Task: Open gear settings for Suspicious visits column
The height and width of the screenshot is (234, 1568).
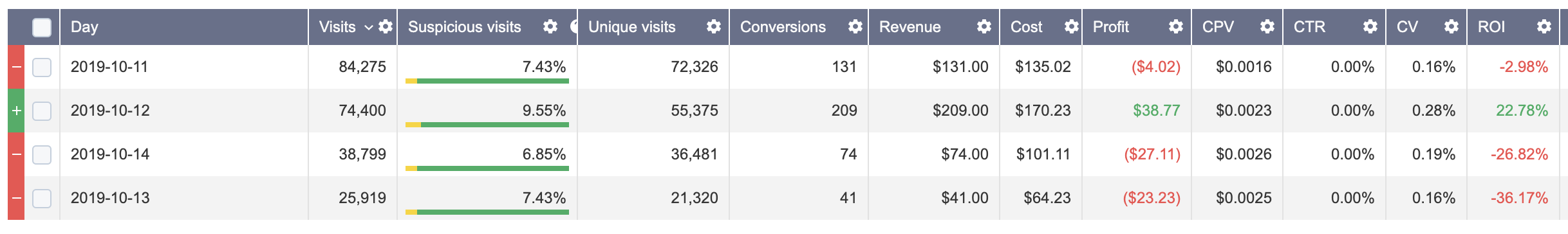Action: tap(550, 27)
